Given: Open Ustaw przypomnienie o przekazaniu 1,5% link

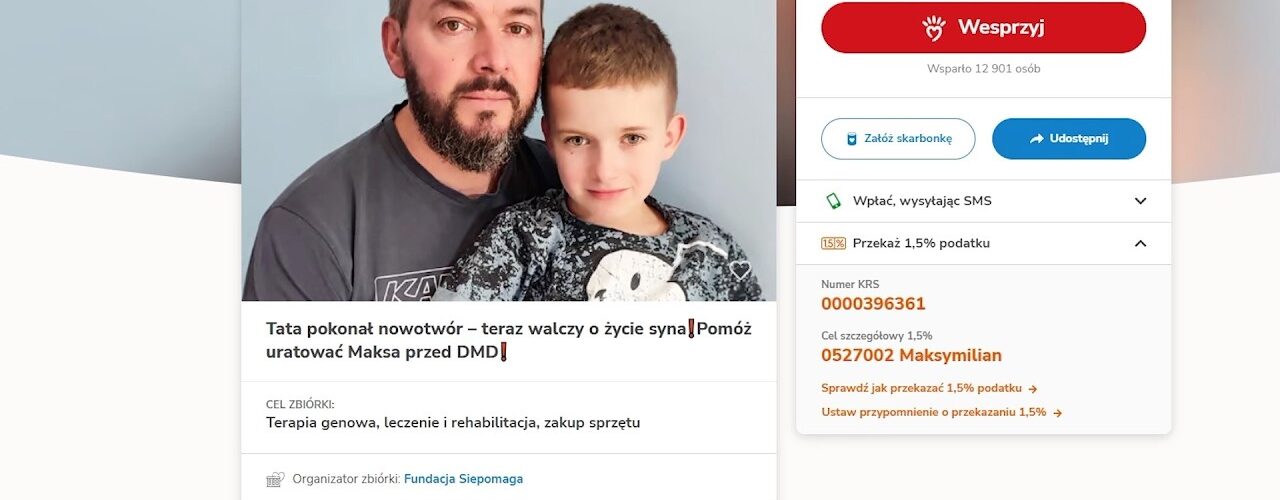Looking at the screenshot, I should pyautogui.click(x=941, y=412).
